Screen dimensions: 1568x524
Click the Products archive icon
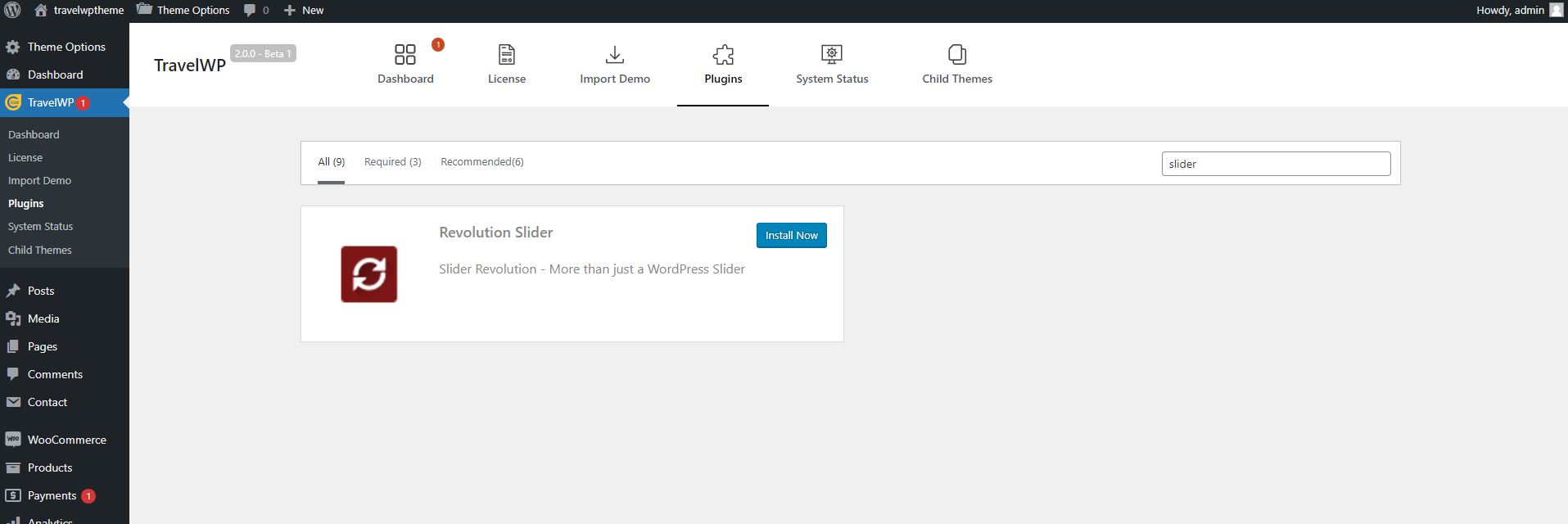point(13,468)
